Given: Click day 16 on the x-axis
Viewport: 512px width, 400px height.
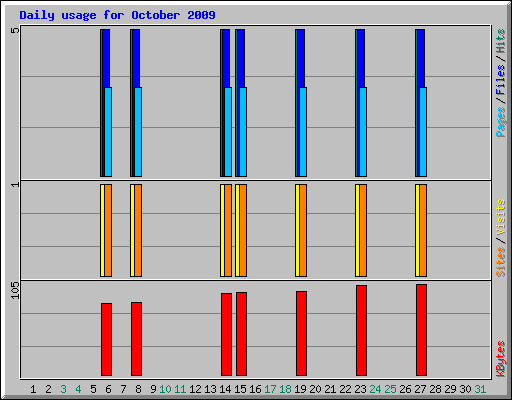Looking at the screenshot, I should tap(255, 389).
